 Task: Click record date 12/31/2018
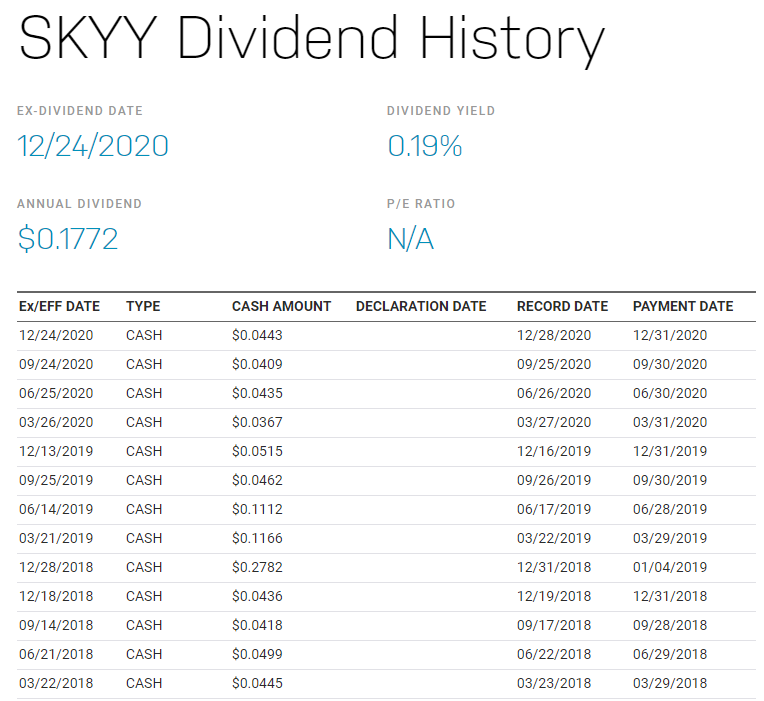click(554, 568)
